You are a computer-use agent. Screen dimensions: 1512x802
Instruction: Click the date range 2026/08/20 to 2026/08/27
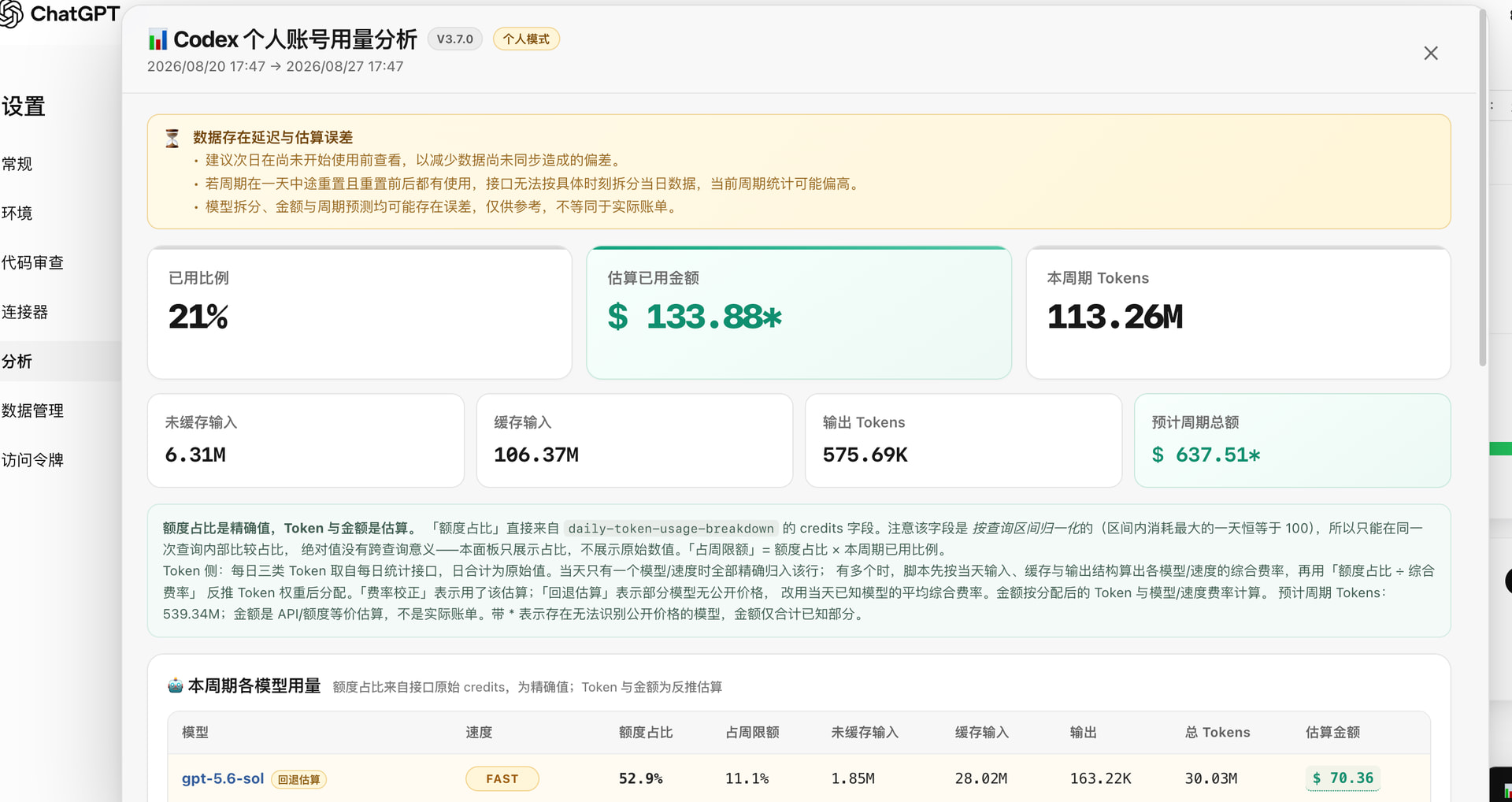[275, 66]
